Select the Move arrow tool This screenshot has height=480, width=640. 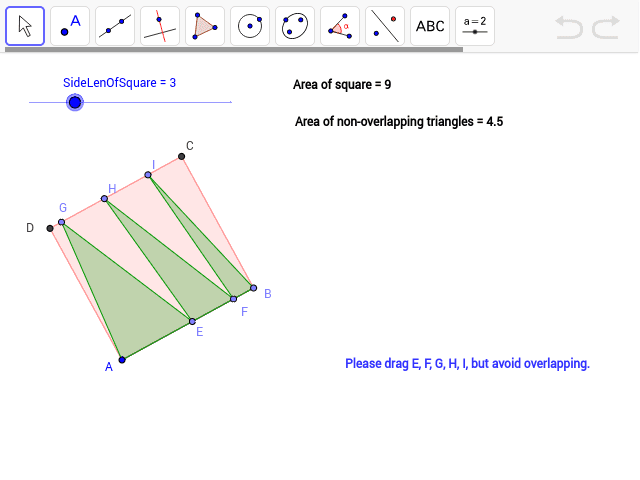point(25,26)
